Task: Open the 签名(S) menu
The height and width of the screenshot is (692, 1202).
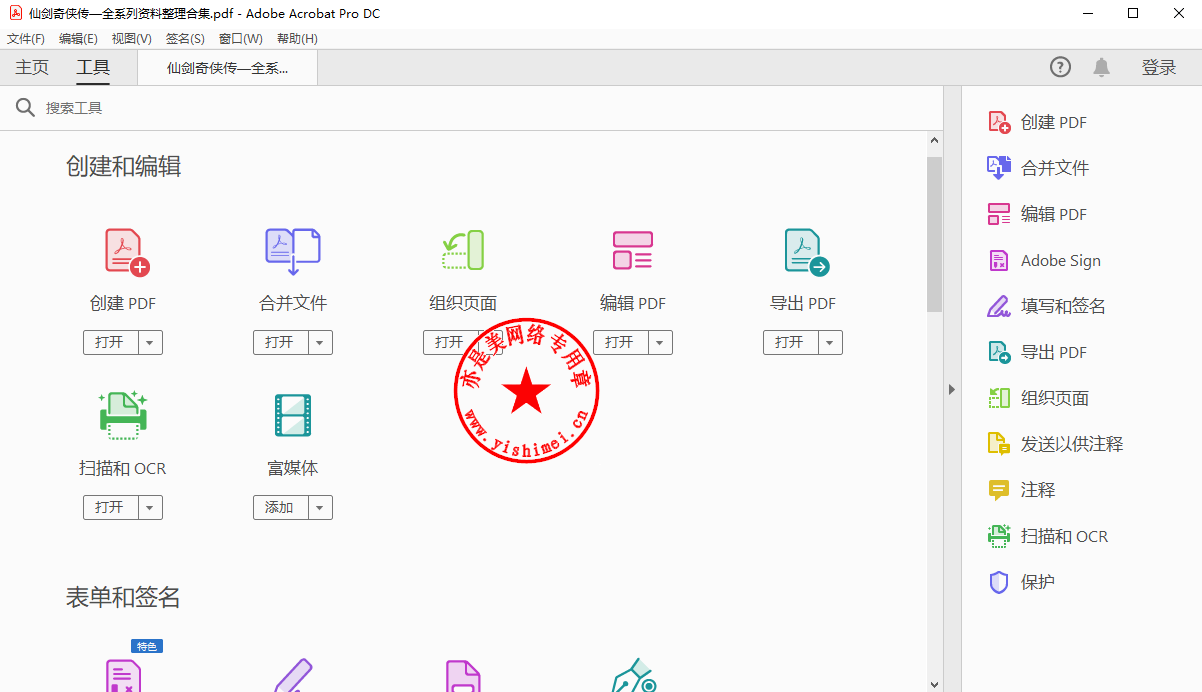Action: [185, 38]
